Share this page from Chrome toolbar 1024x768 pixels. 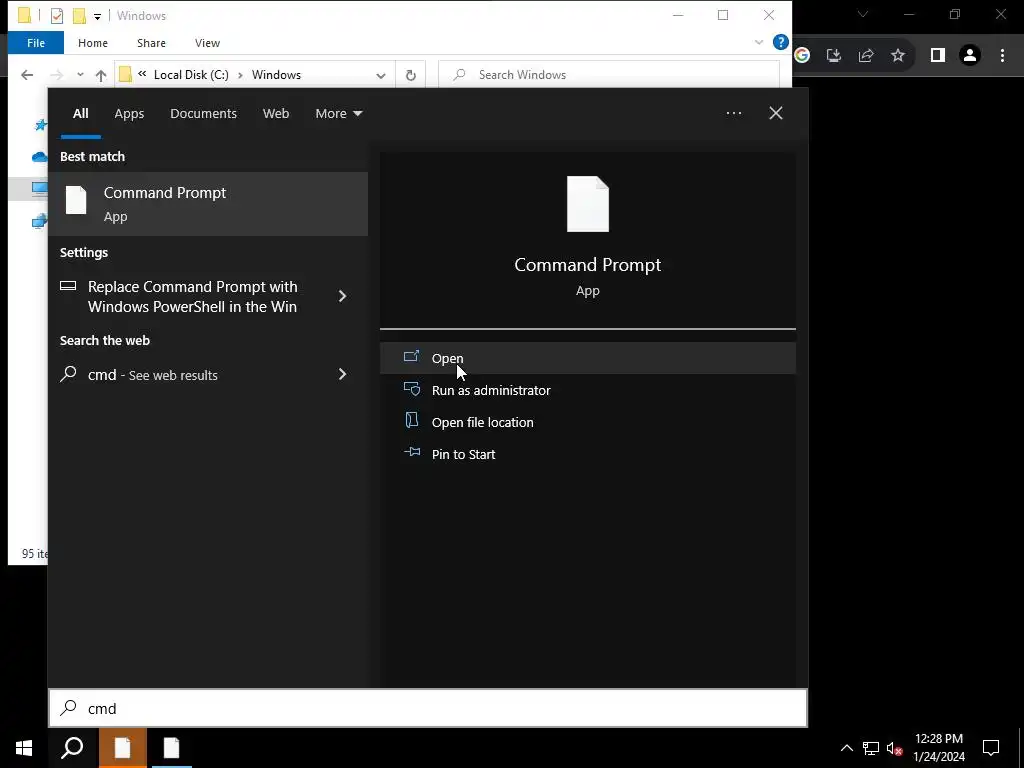click(x=866, y=56)
